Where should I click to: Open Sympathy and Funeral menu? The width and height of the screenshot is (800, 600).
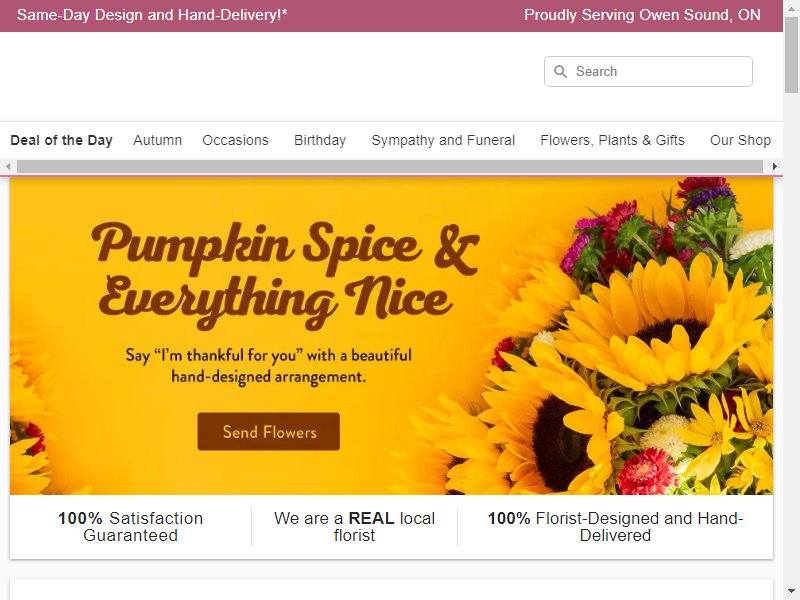tap(443, 140)
